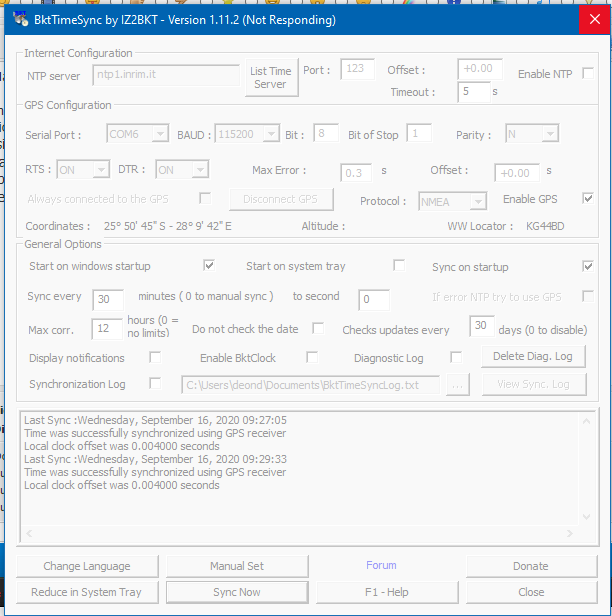
Task: Click the BktTimeSync title bar app icon
Action: tap(20, 19)
